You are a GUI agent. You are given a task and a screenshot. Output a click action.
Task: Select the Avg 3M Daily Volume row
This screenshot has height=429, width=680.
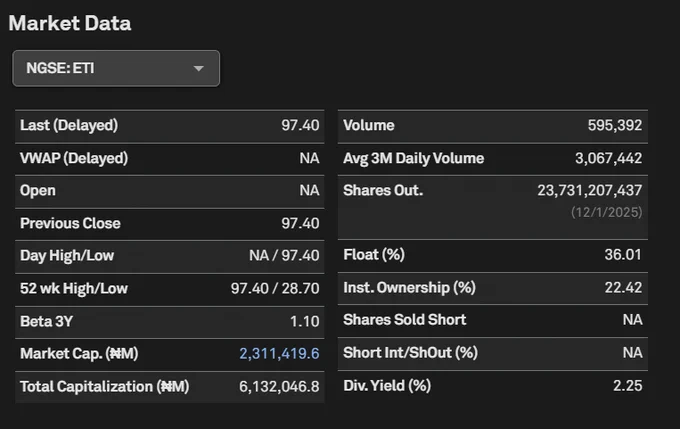(493, 159)
